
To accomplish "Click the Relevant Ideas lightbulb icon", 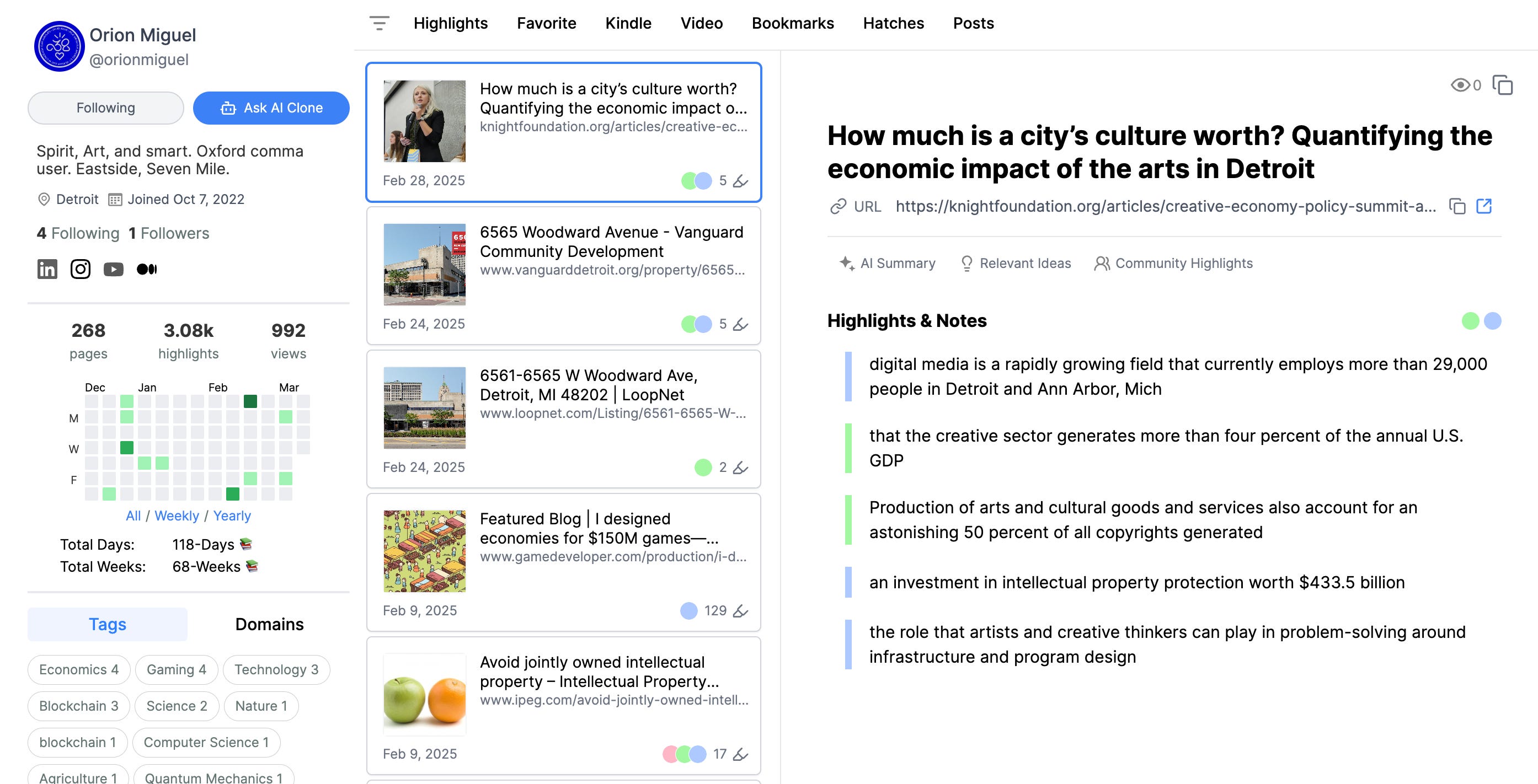I will (966, 263).
